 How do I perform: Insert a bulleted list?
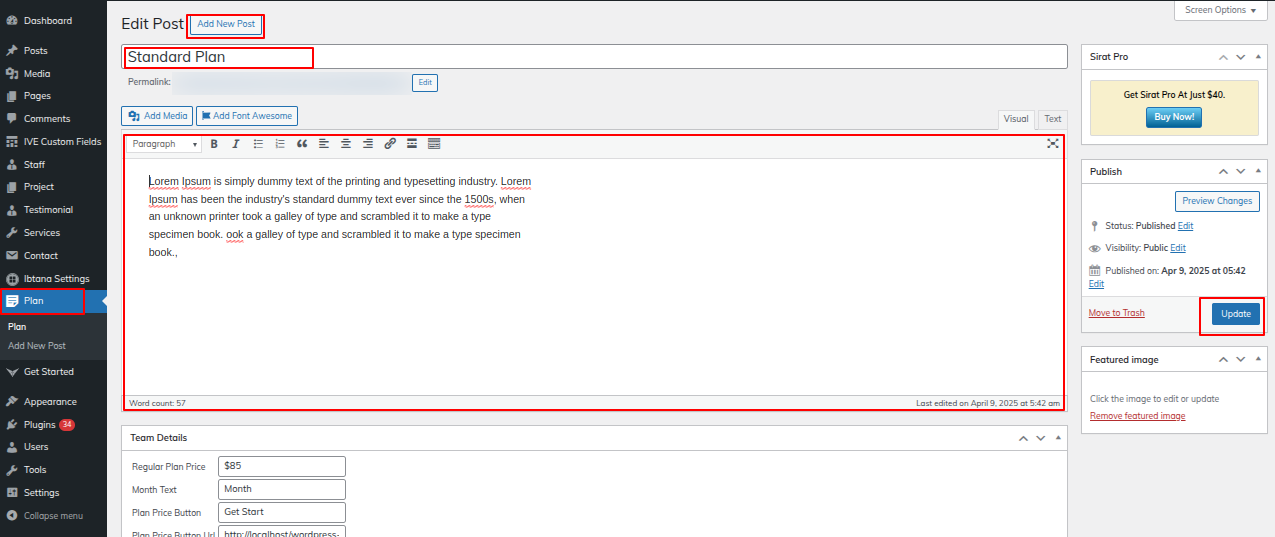(258, 144)
